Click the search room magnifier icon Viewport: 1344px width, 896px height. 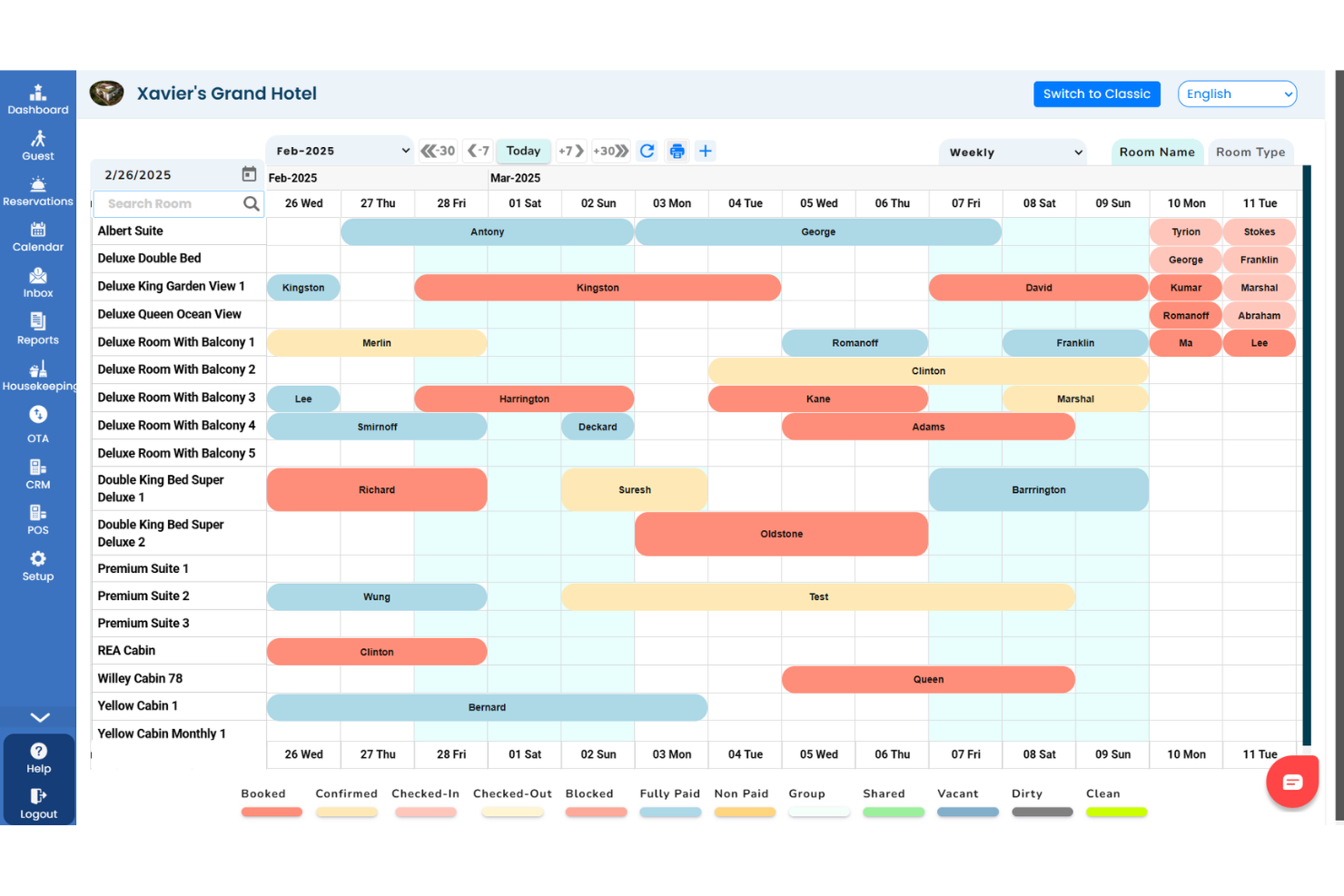click(252, 204)
